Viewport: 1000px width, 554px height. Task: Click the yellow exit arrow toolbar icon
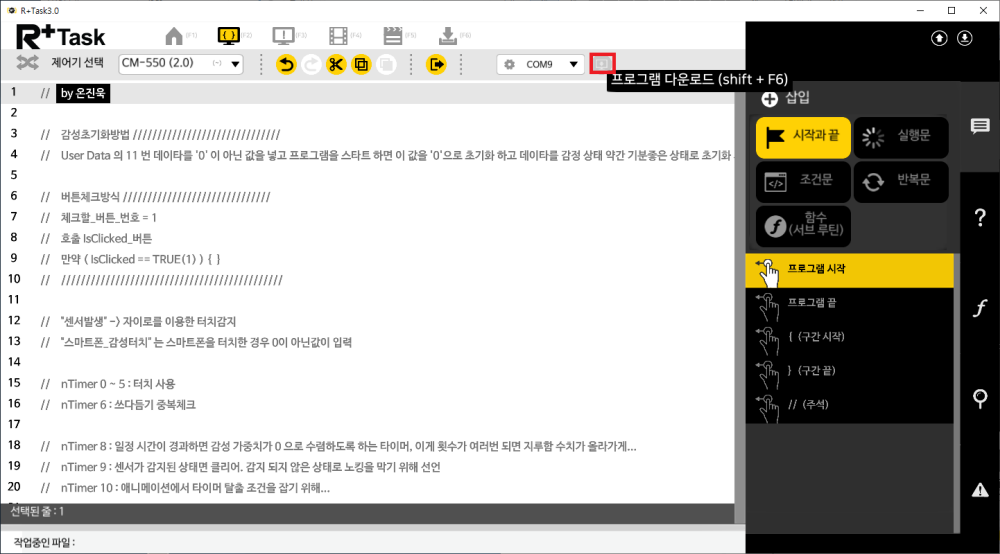[436, 64]
